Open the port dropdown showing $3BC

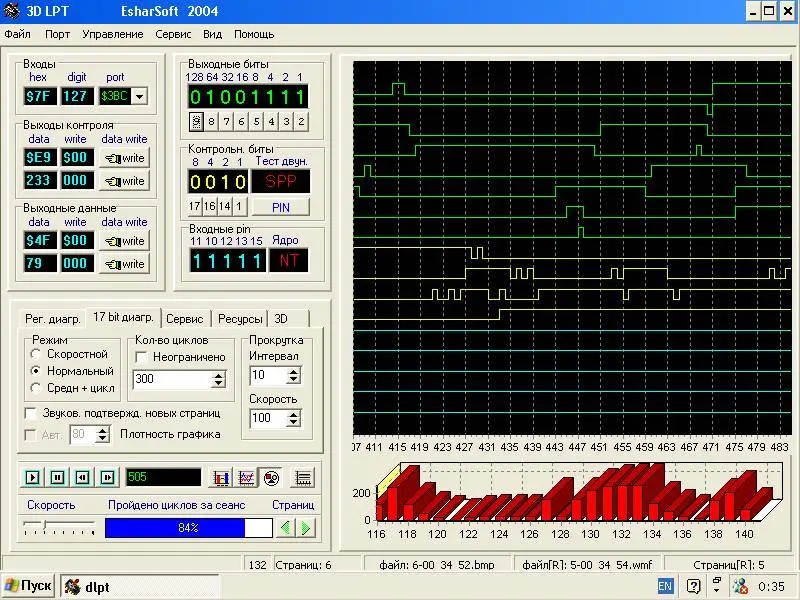coord(140,97)
